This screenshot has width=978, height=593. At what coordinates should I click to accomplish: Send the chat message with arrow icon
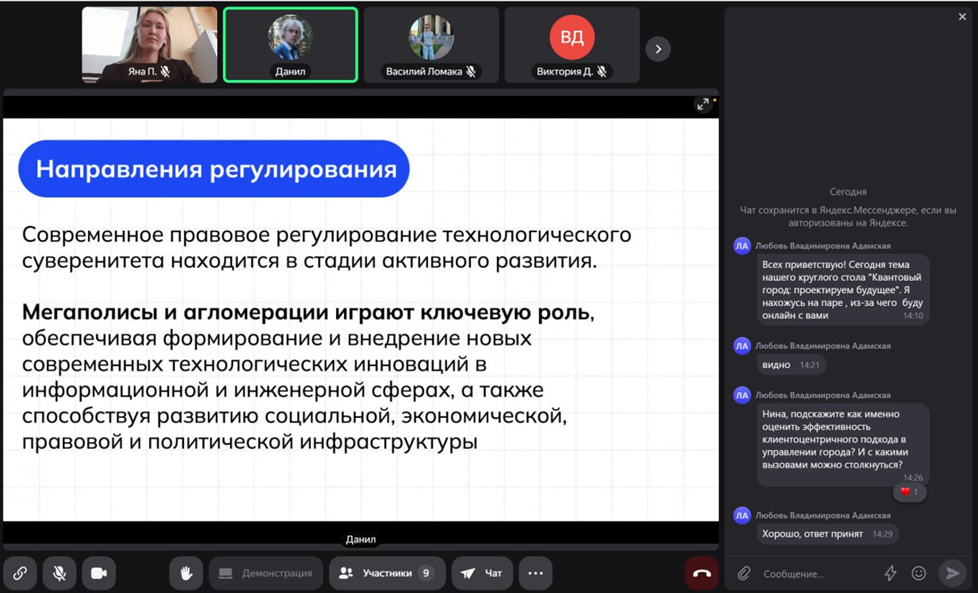(x=953, y=573)
